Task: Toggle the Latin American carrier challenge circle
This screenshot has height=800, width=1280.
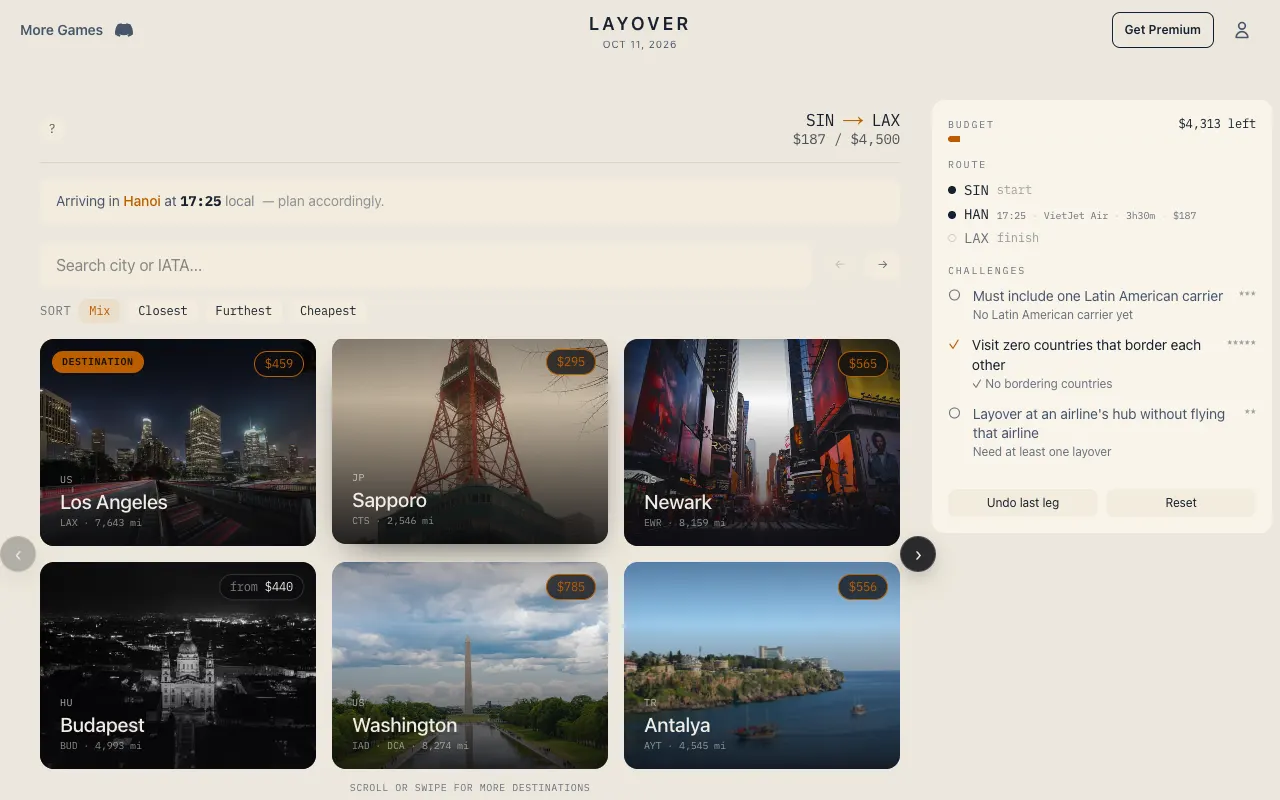Action: (954, 296)
